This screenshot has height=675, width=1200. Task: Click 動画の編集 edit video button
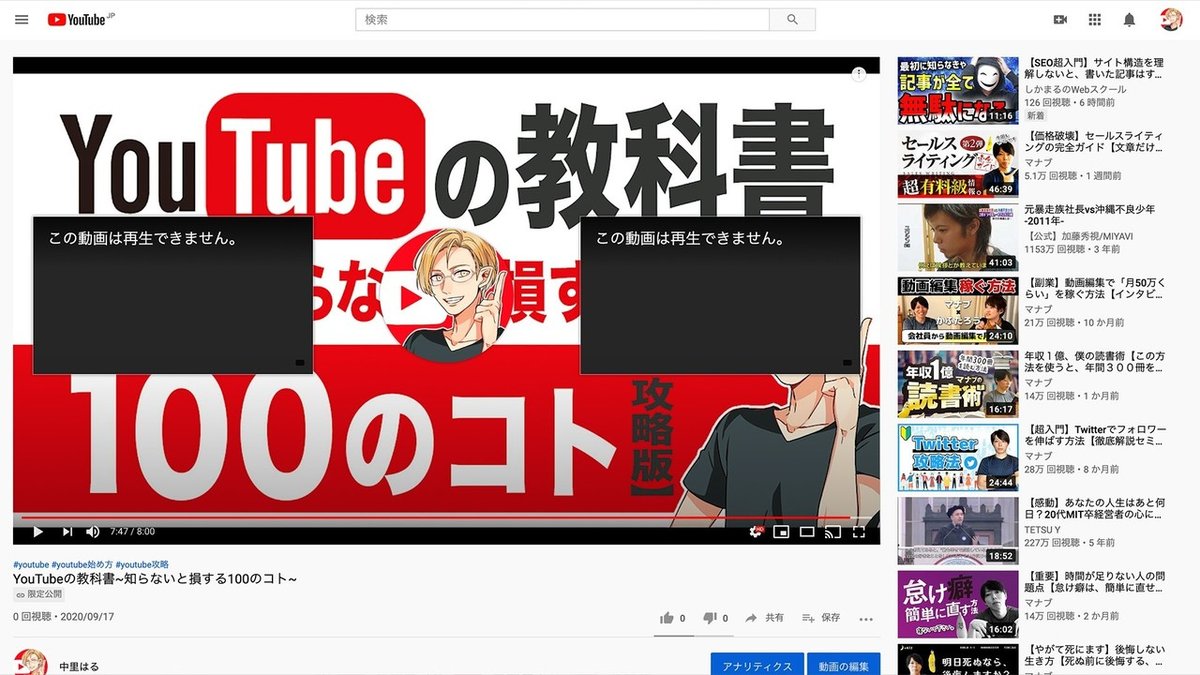[845, 666]
